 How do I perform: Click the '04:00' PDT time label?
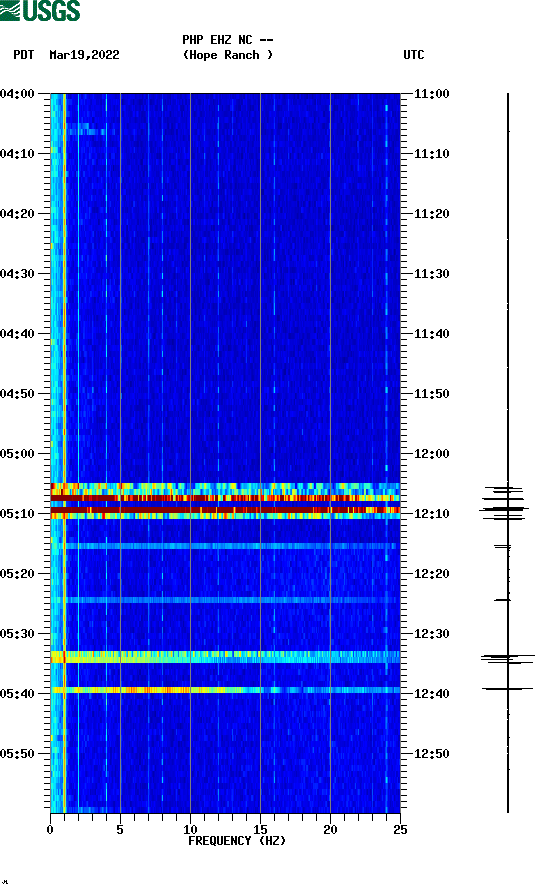tap(18, 93)
